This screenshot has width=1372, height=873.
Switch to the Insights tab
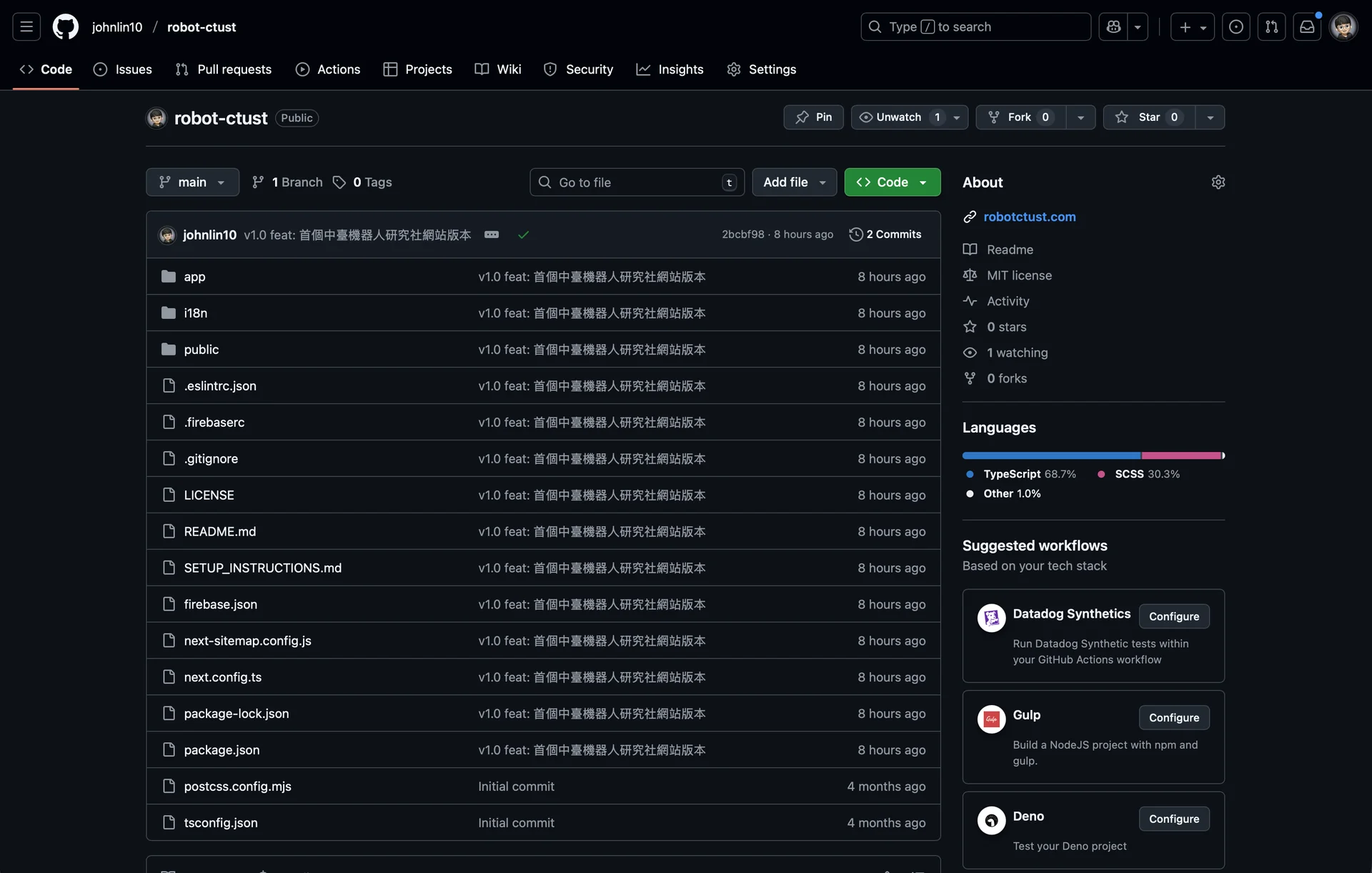pyautogui.click(x=670, y=69)
